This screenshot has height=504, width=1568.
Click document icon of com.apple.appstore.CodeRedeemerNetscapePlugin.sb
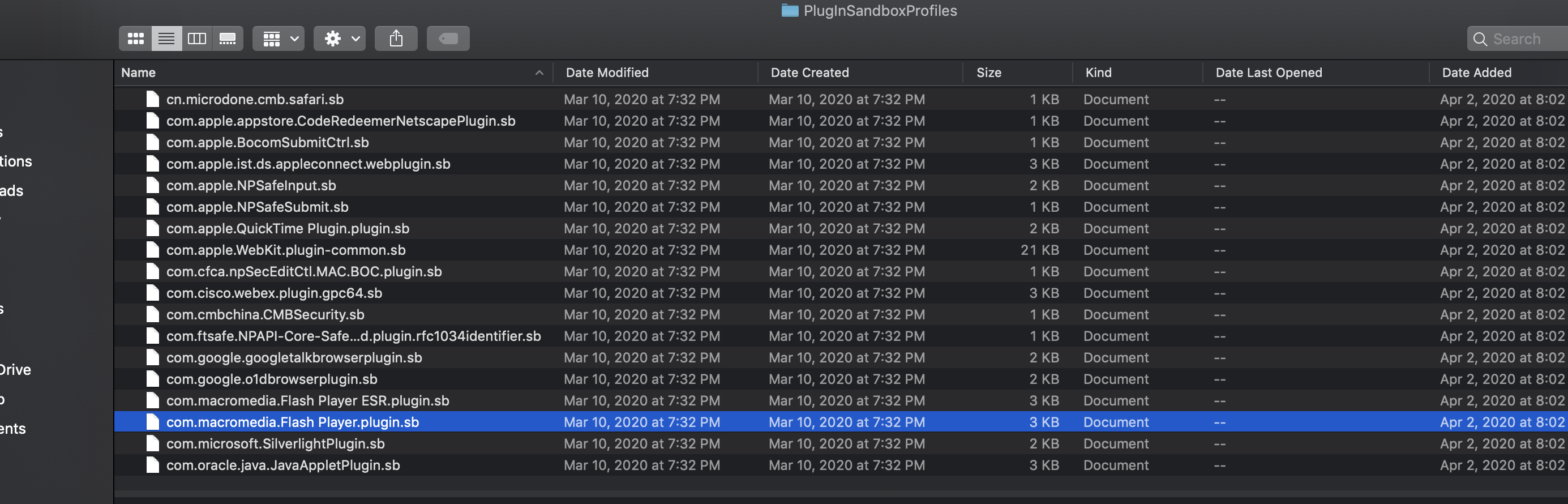pyautogui.click(x=153, y=121)
